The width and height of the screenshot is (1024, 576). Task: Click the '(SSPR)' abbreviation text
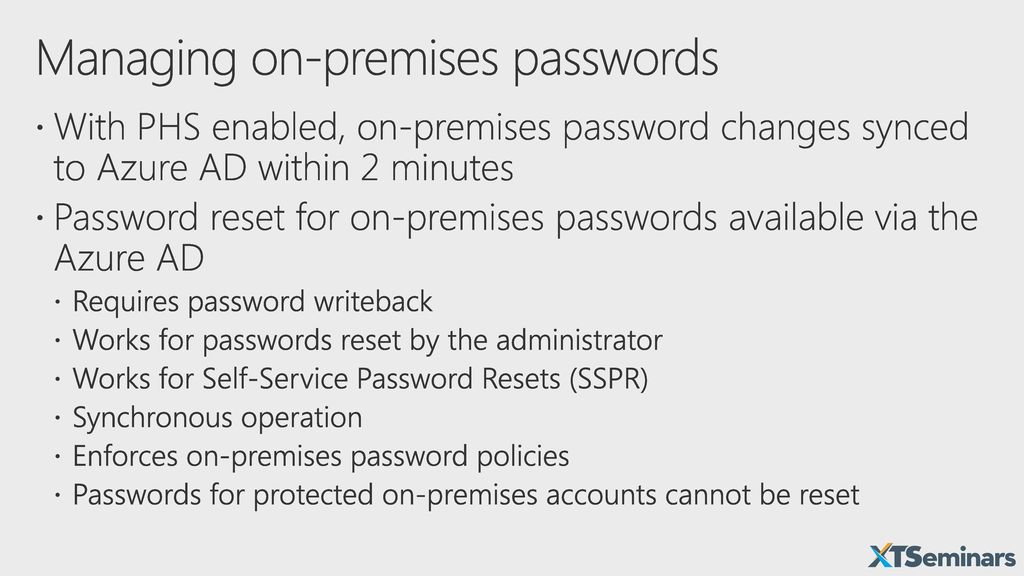pyautogui.click(x=609, y=379)
